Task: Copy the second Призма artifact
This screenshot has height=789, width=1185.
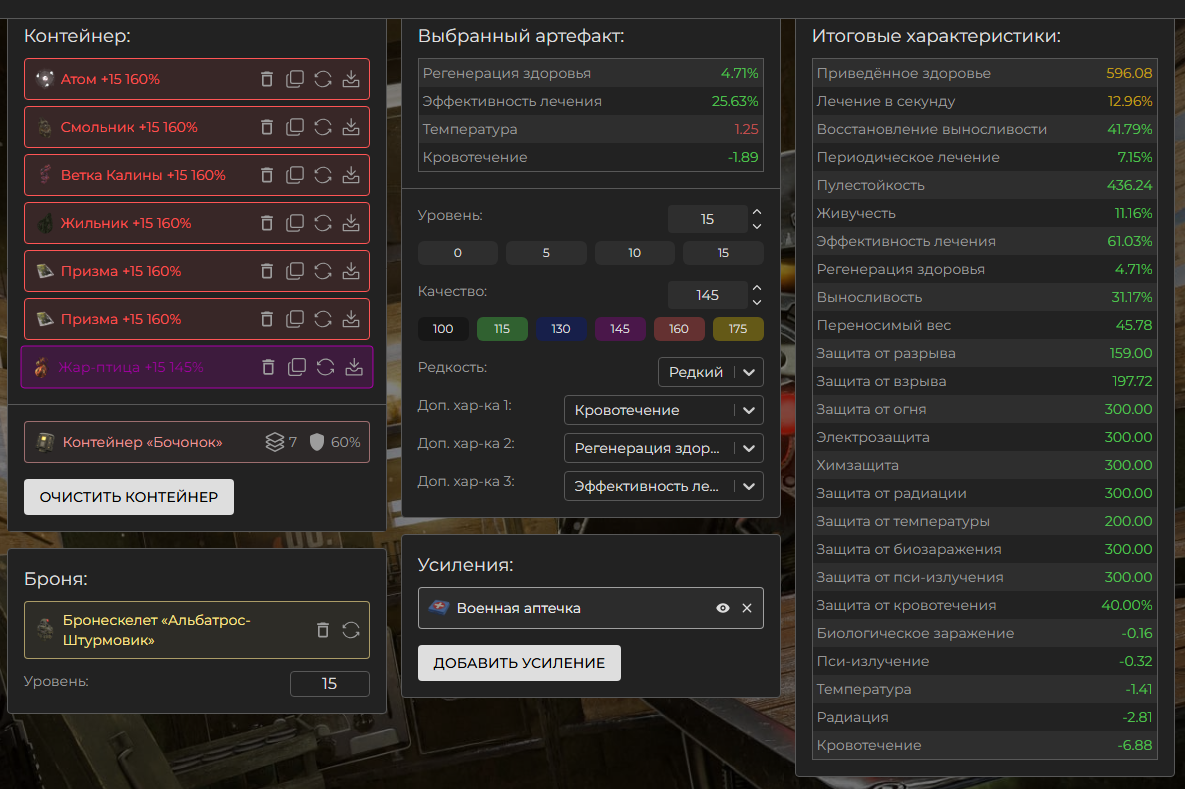Action: click(295, 319)
